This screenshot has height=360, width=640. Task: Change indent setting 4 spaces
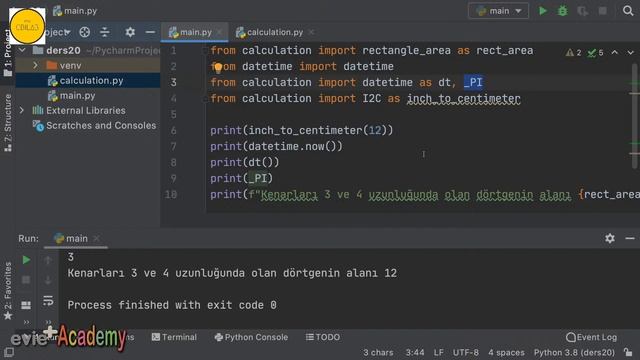506,352
